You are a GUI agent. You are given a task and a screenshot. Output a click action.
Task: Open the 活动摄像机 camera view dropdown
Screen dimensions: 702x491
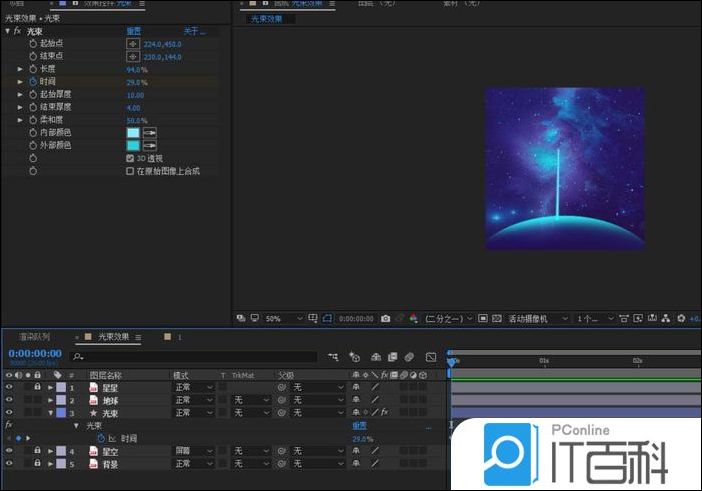point(535,319)
